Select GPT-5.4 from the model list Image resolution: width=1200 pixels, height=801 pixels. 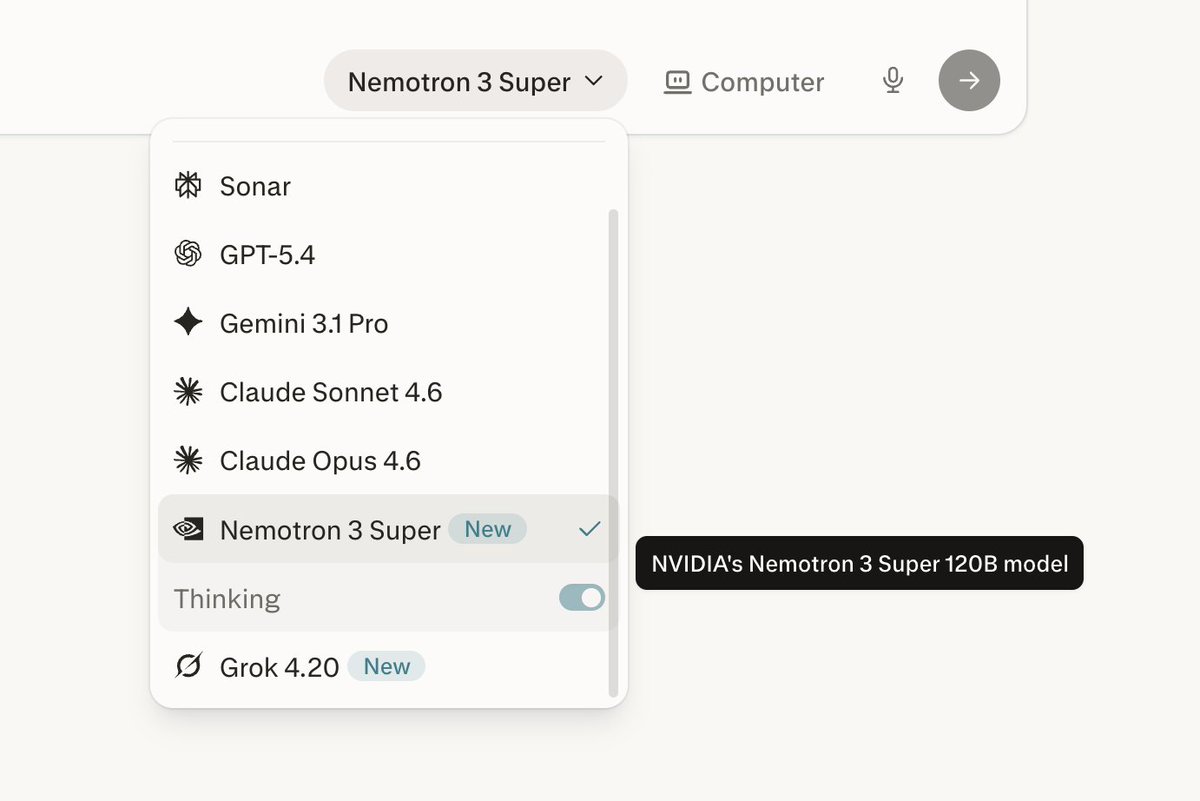pos(267,255)
